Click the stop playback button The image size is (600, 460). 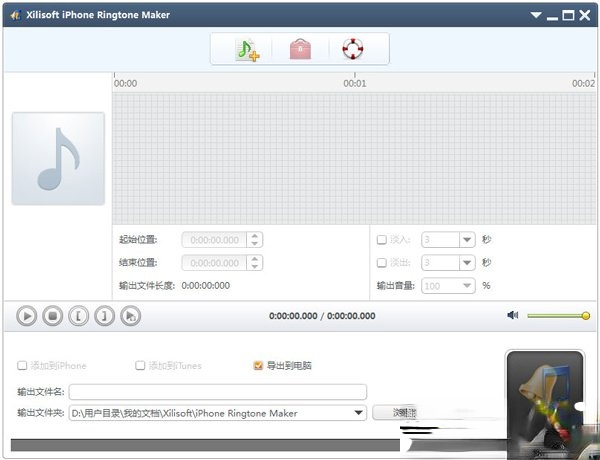(x=52, y=316)
